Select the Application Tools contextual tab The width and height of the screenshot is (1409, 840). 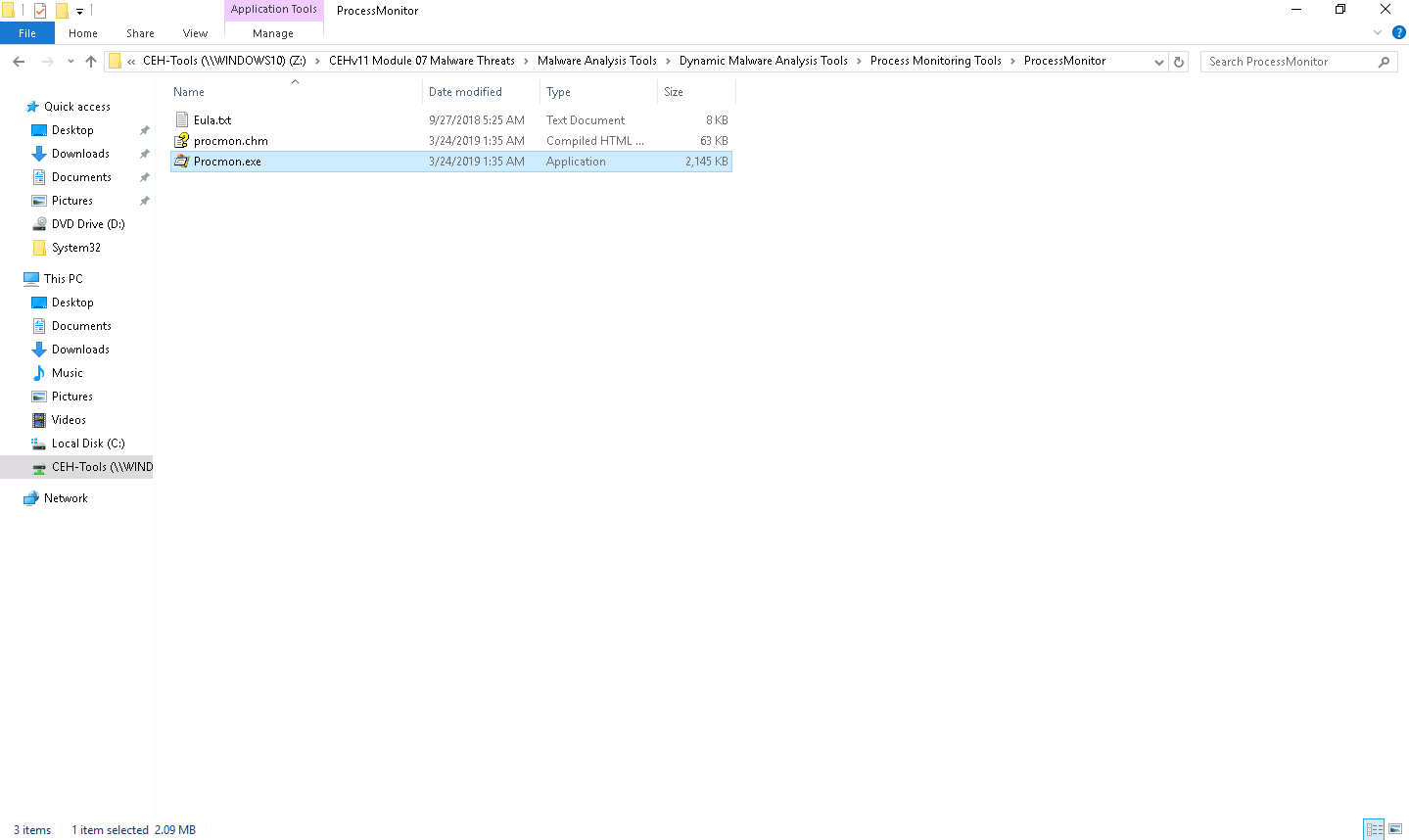click(x=274, y=10)
